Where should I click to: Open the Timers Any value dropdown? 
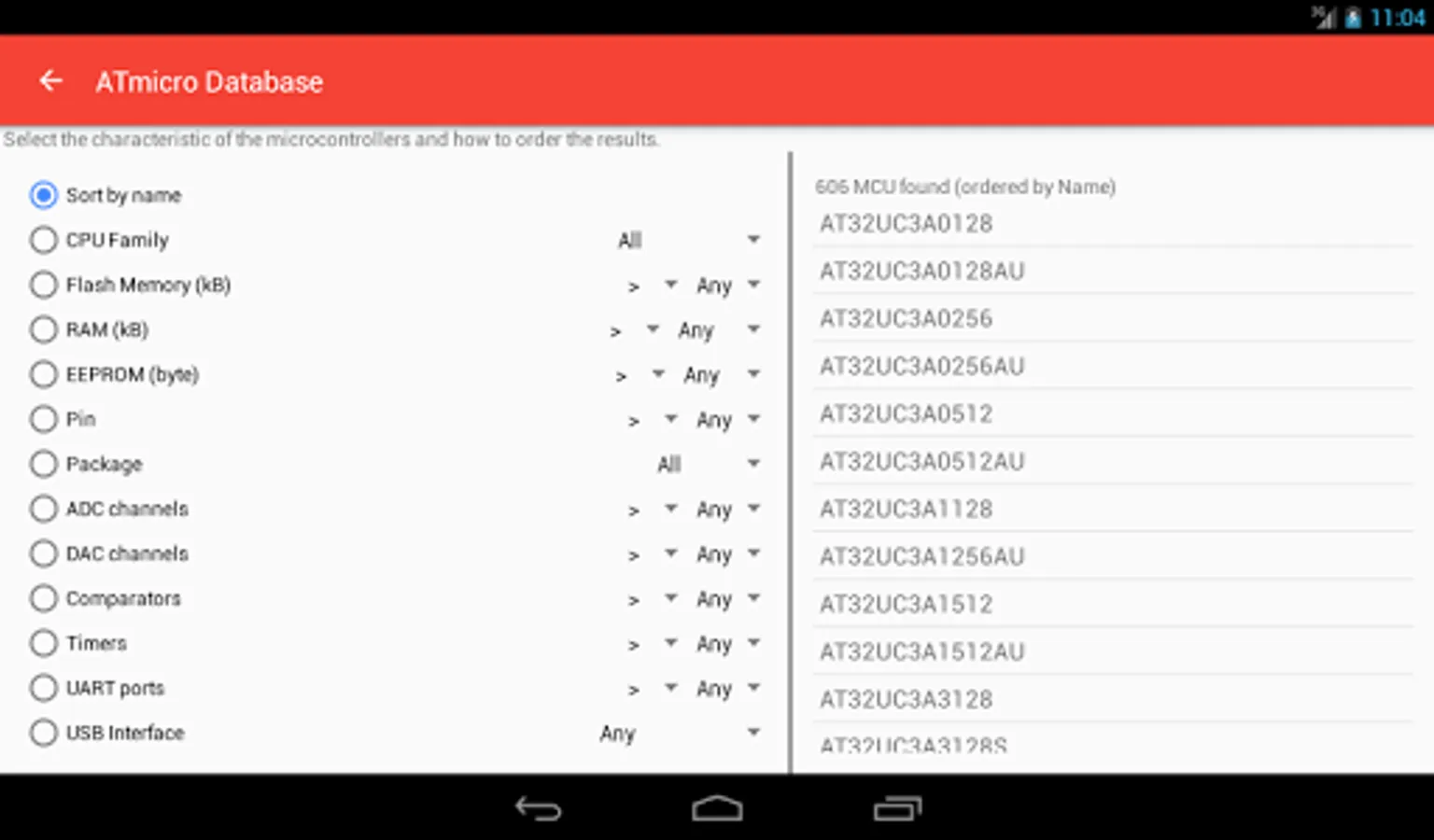726,643
